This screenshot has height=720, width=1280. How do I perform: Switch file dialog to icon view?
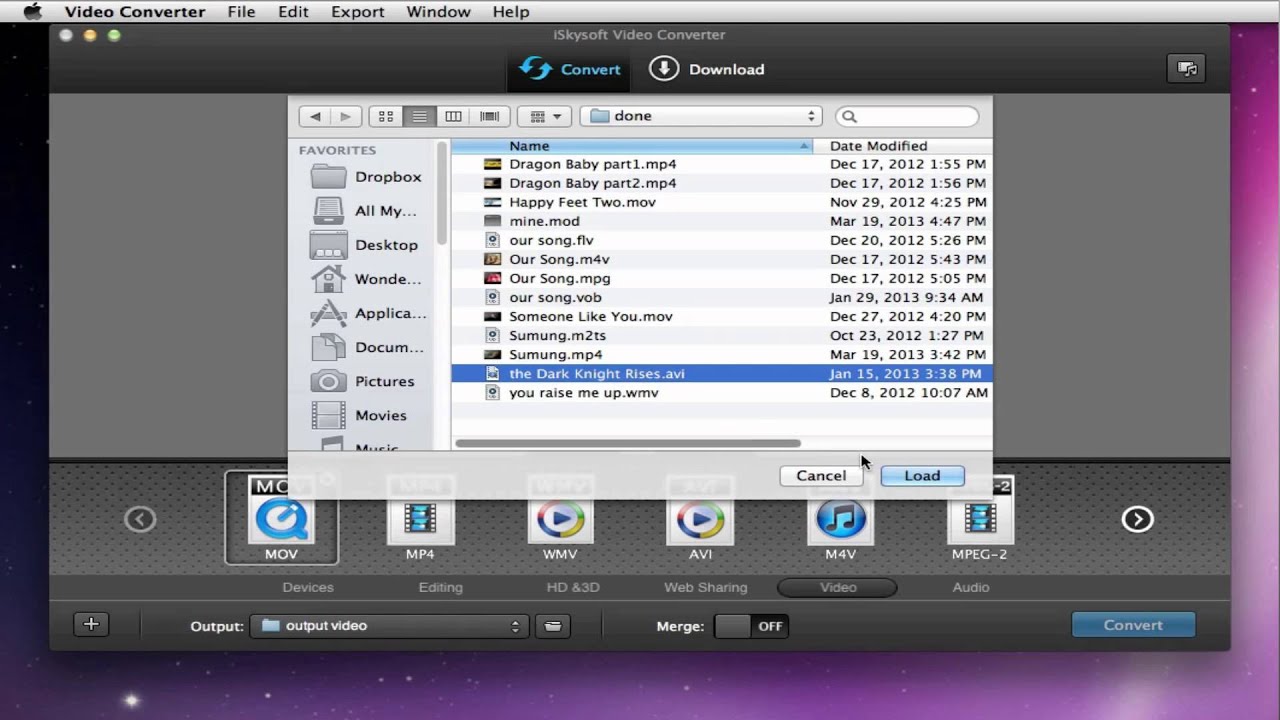pos(386,116)
